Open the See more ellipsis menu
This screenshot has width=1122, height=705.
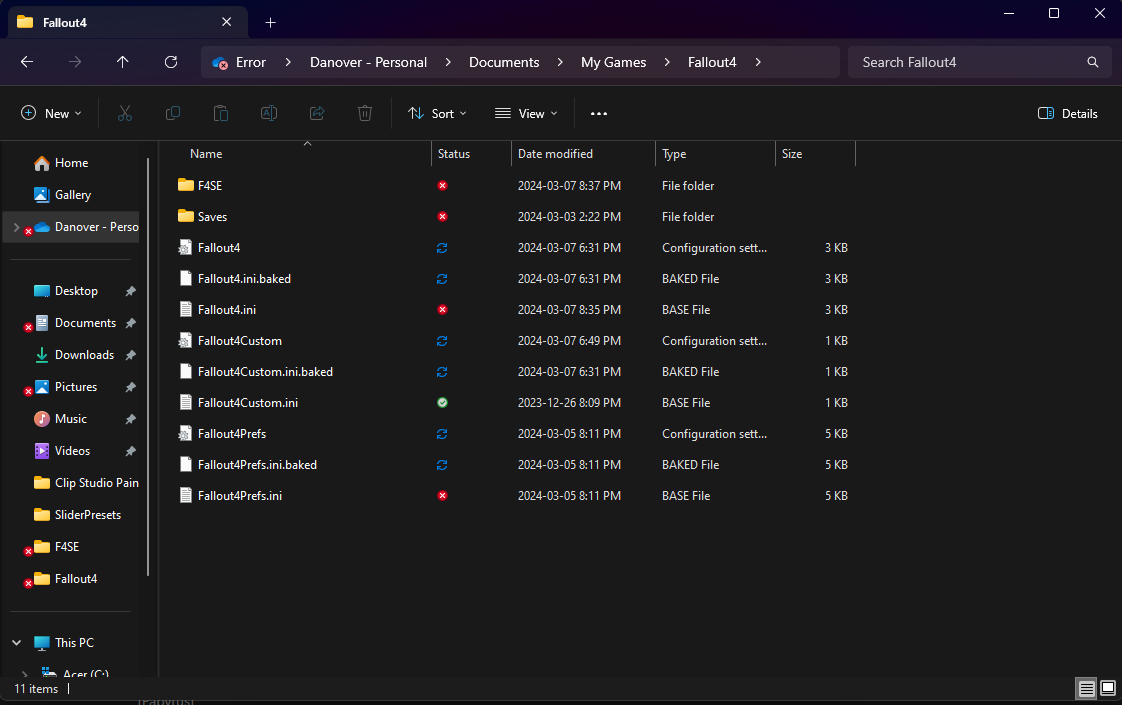[599, 113]
